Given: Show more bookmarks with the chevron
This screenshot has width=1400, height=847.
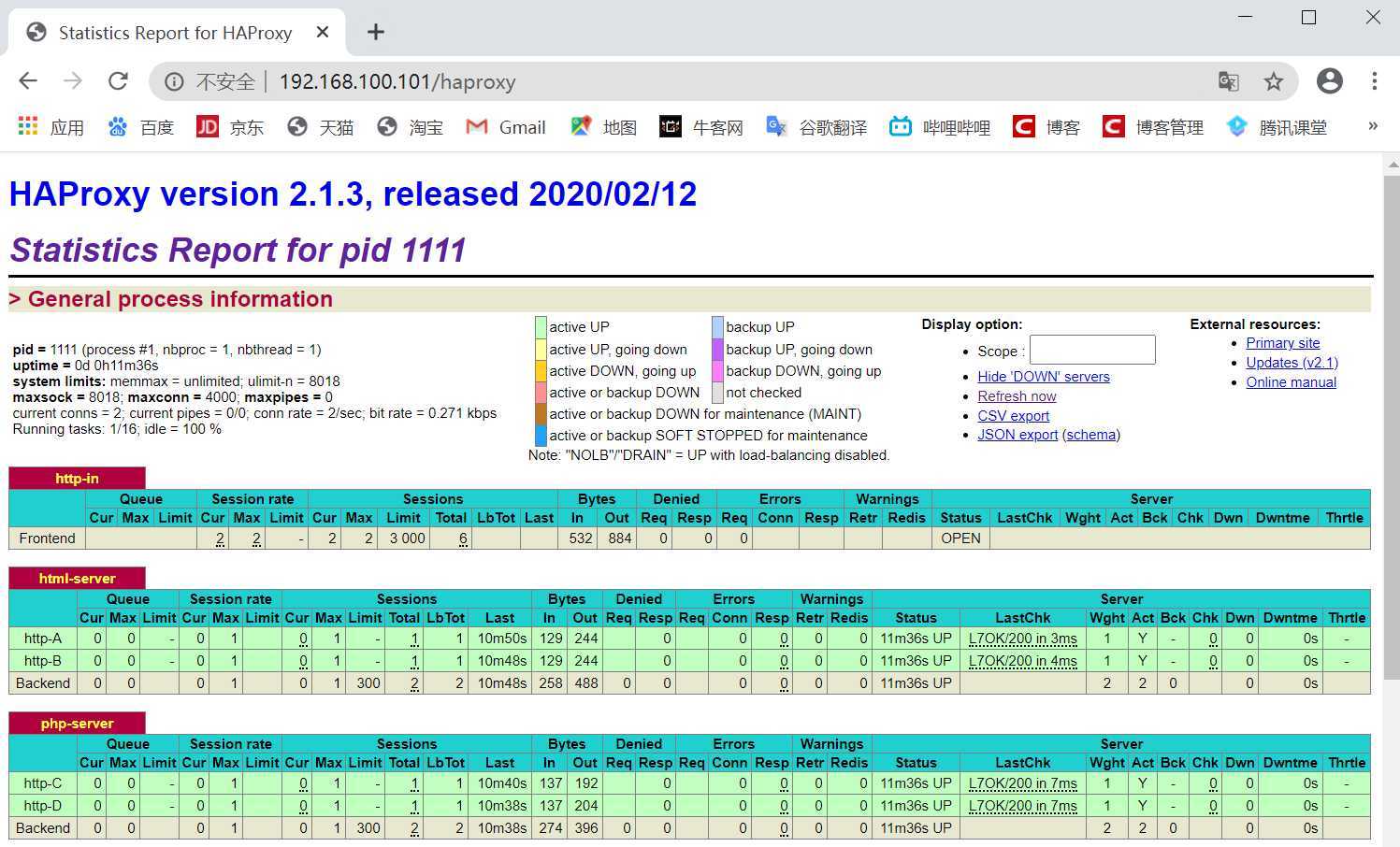Looking at the screenshot, I should (x=1373, y=126).
